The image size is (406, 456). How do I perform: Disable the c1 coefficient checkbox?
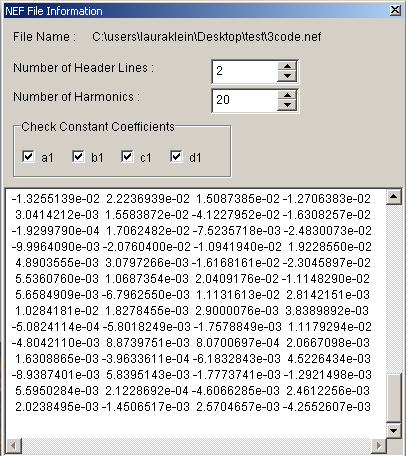127,156
